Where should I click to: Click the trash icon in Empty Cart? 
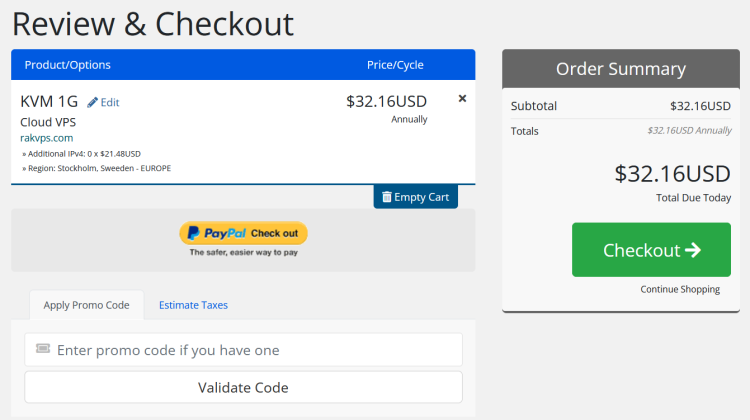pos(386,197)
